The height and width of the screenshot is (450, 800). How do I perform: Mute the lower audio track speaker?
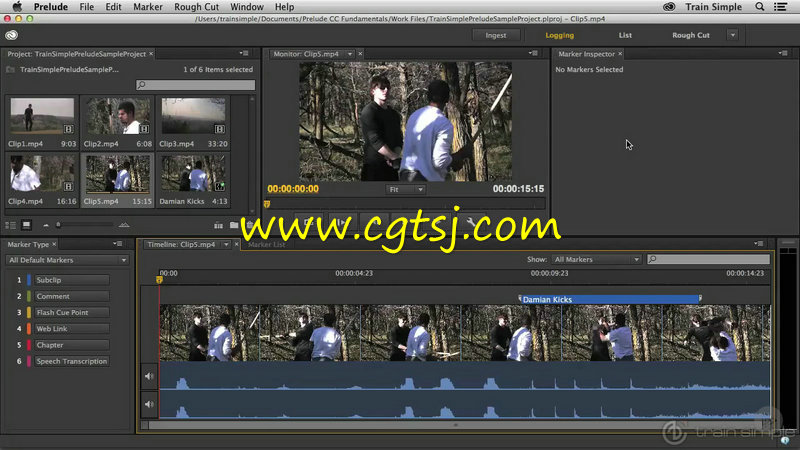[149, 404]
